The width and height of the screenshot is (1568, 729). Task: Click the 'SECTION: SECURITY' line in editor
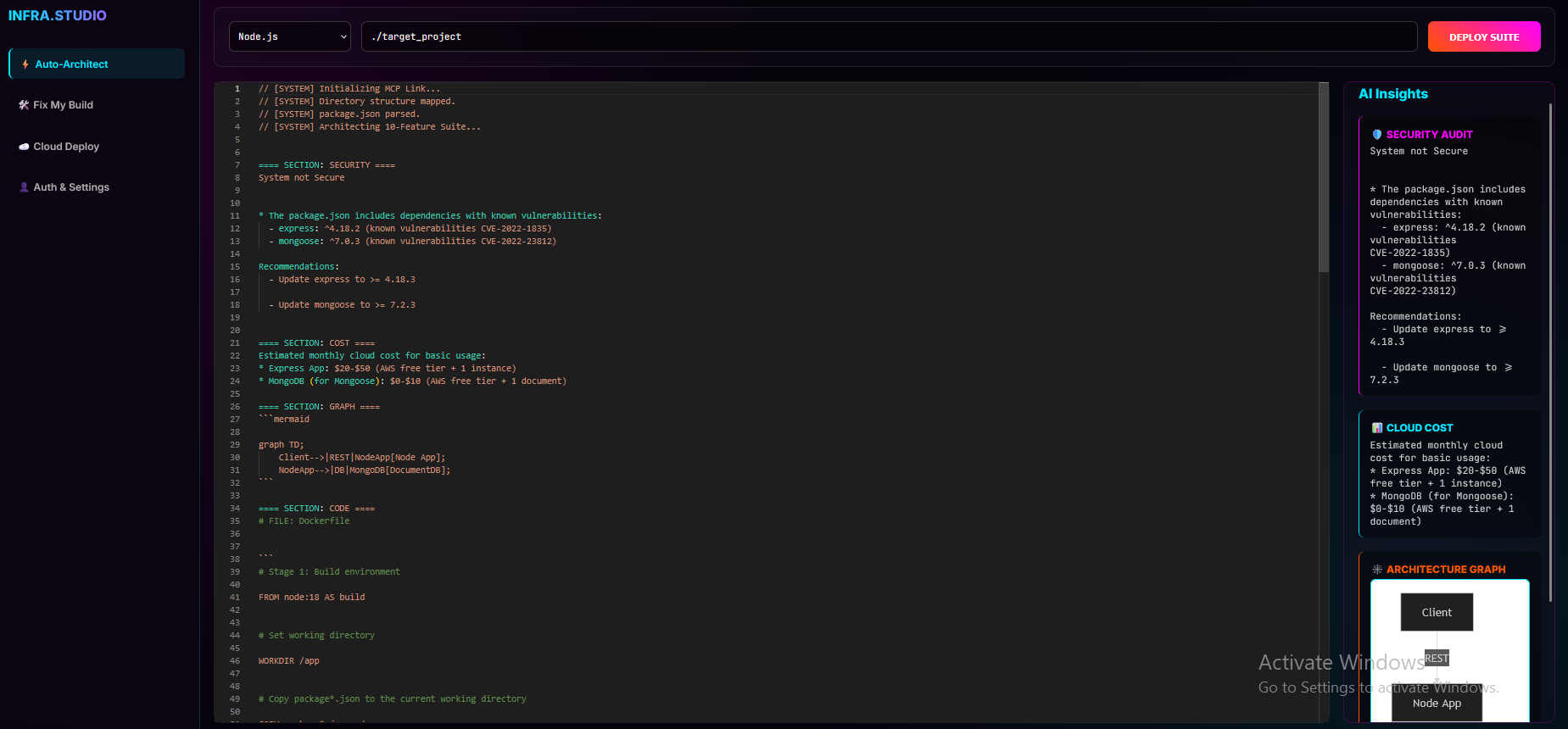pyautogui.click(x=326, y=164)
